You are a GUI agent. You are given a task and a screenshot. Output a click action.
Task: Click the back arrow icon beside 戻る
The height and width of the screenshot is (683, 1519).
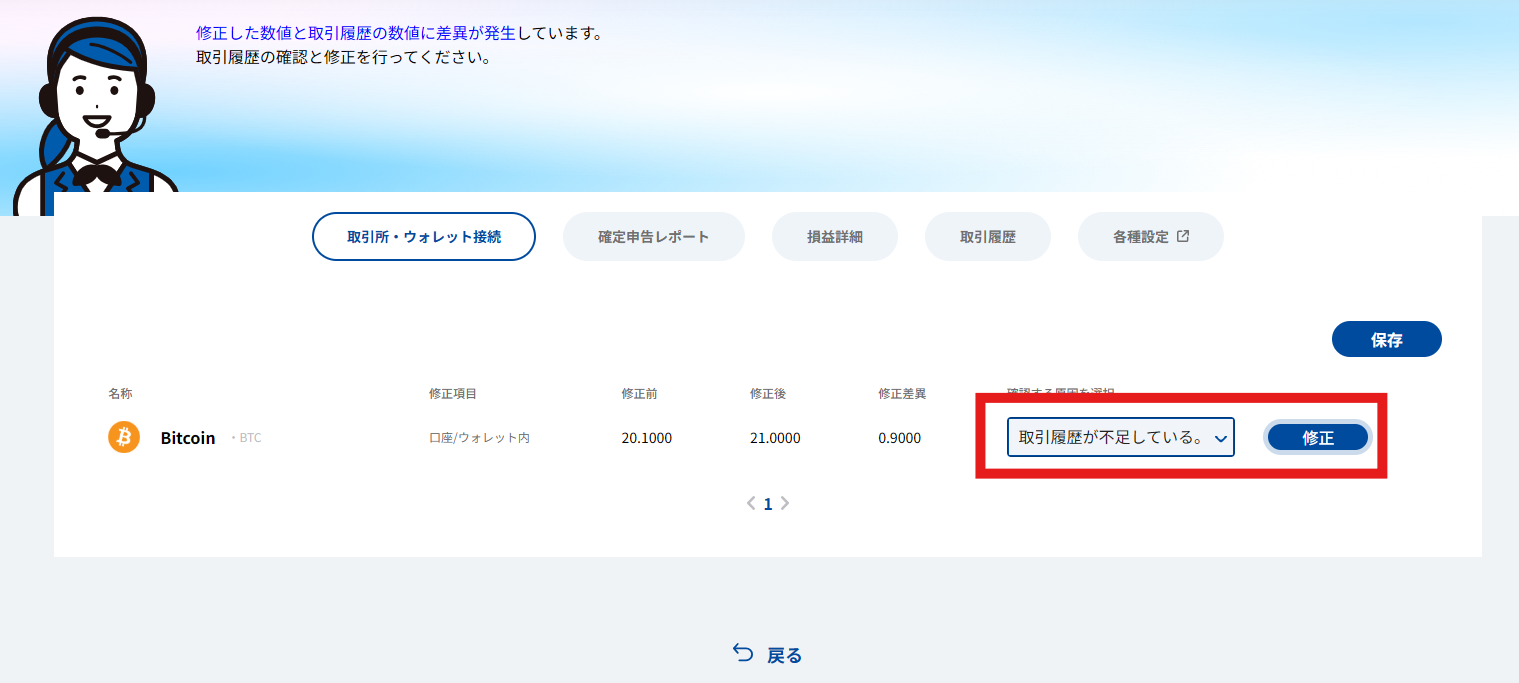pyautogui.click(x=743, y=654)
